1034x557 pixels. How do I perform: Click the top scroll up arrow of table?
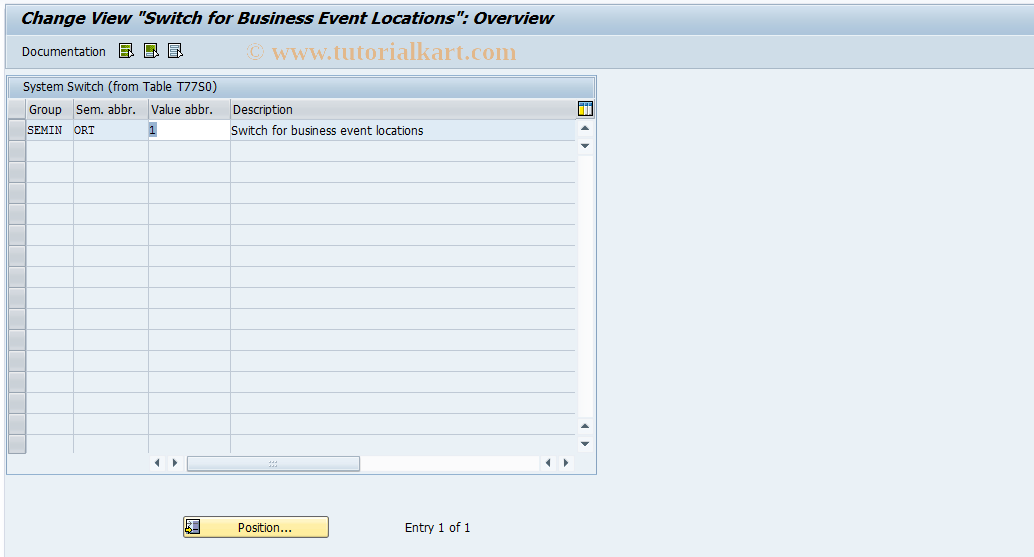585,128
